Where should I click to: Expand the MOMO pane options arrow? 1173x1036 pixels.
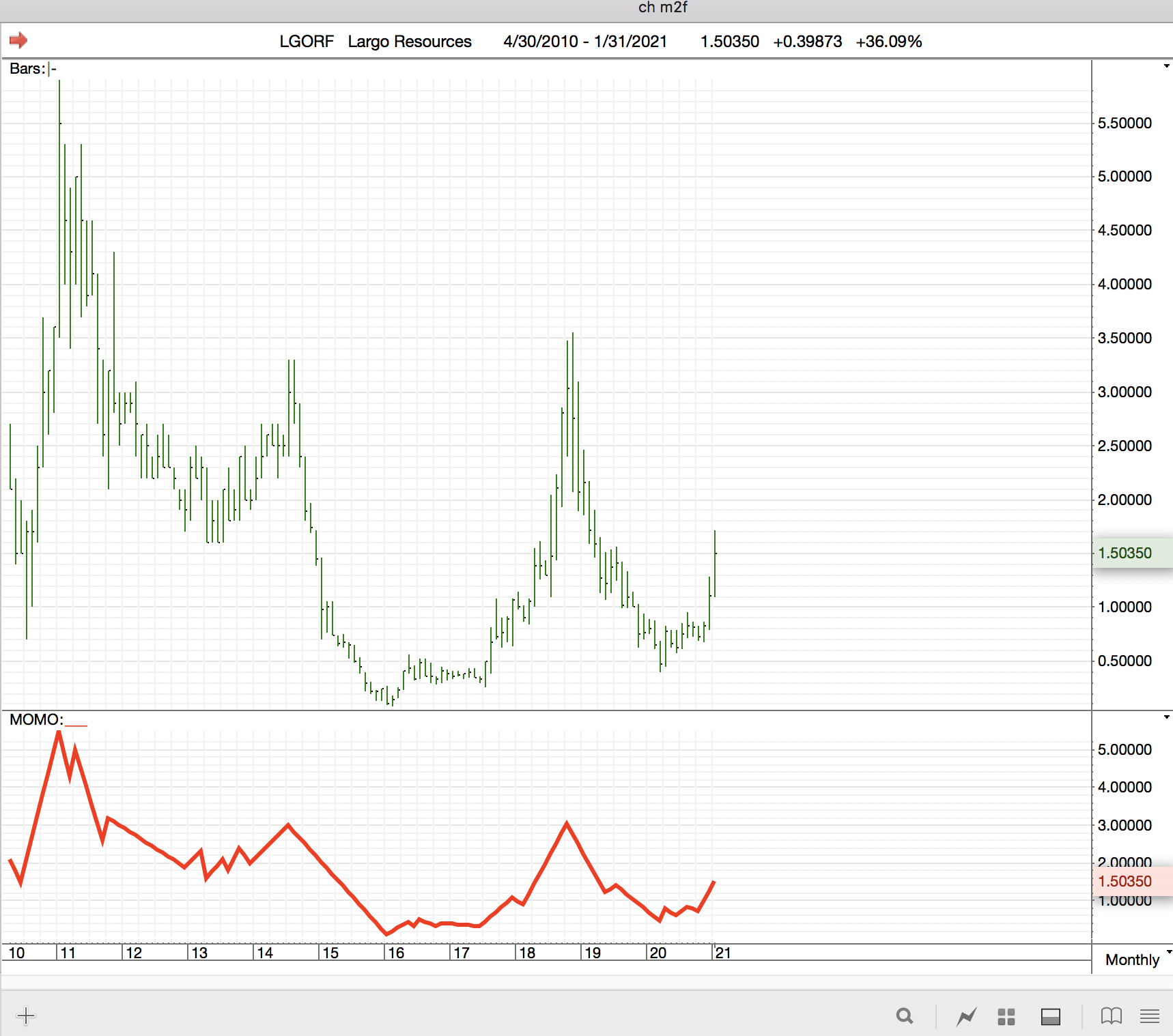click(x=1166, y=717)
